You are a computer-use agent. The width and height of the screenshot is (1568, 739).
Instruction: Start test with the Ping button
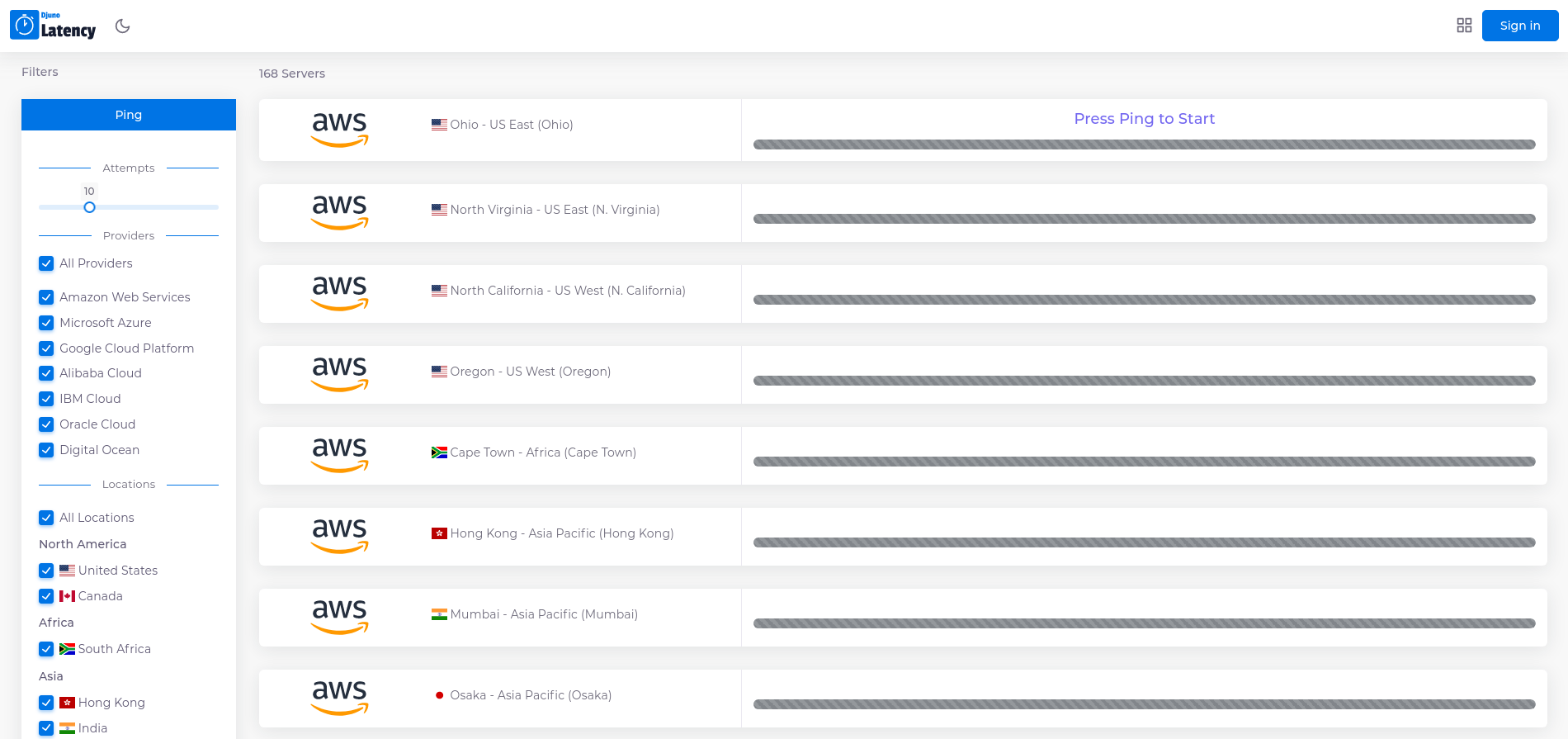tap(129, 115)
